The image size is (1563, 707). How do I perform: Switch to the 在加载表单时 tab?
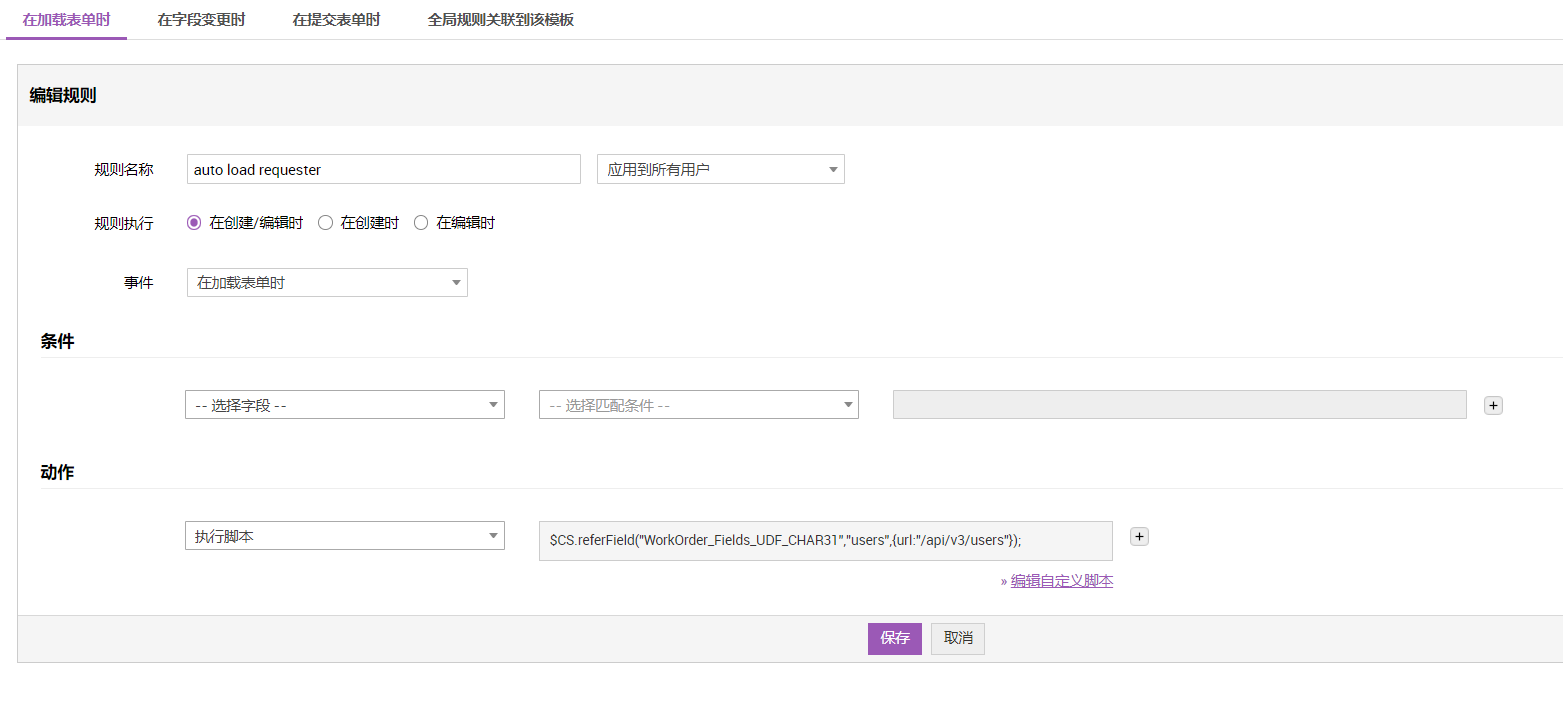point(66,20)
